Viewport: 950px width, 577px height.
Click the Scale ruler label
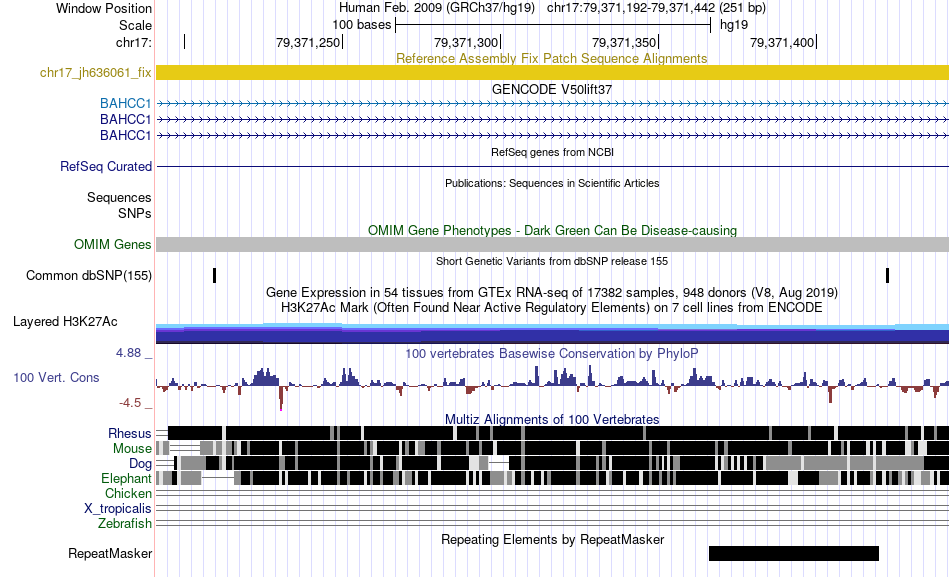(x=135, y=25)
